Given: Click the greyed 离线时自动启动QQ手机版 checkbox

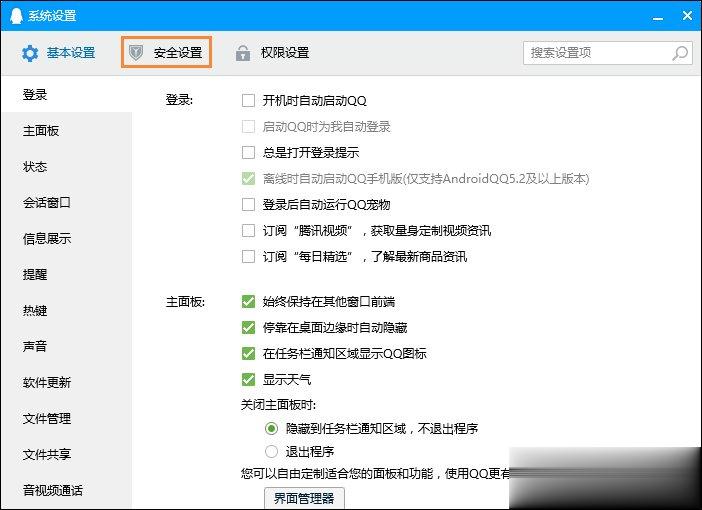Looking at the screenshot, I should point(248,179).
